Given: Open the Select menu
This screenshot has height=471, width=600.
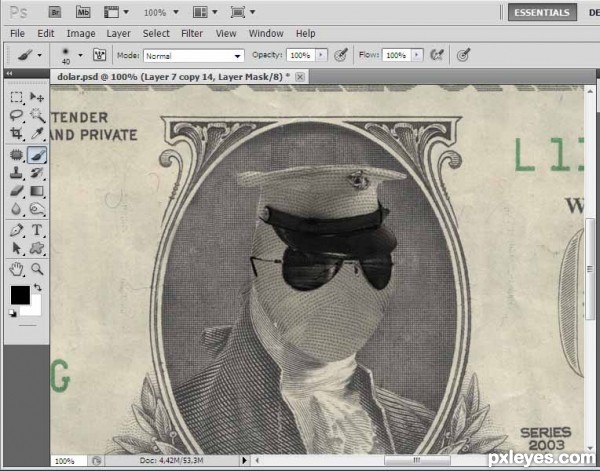Looking at the screenshot, I should point(156,34).
